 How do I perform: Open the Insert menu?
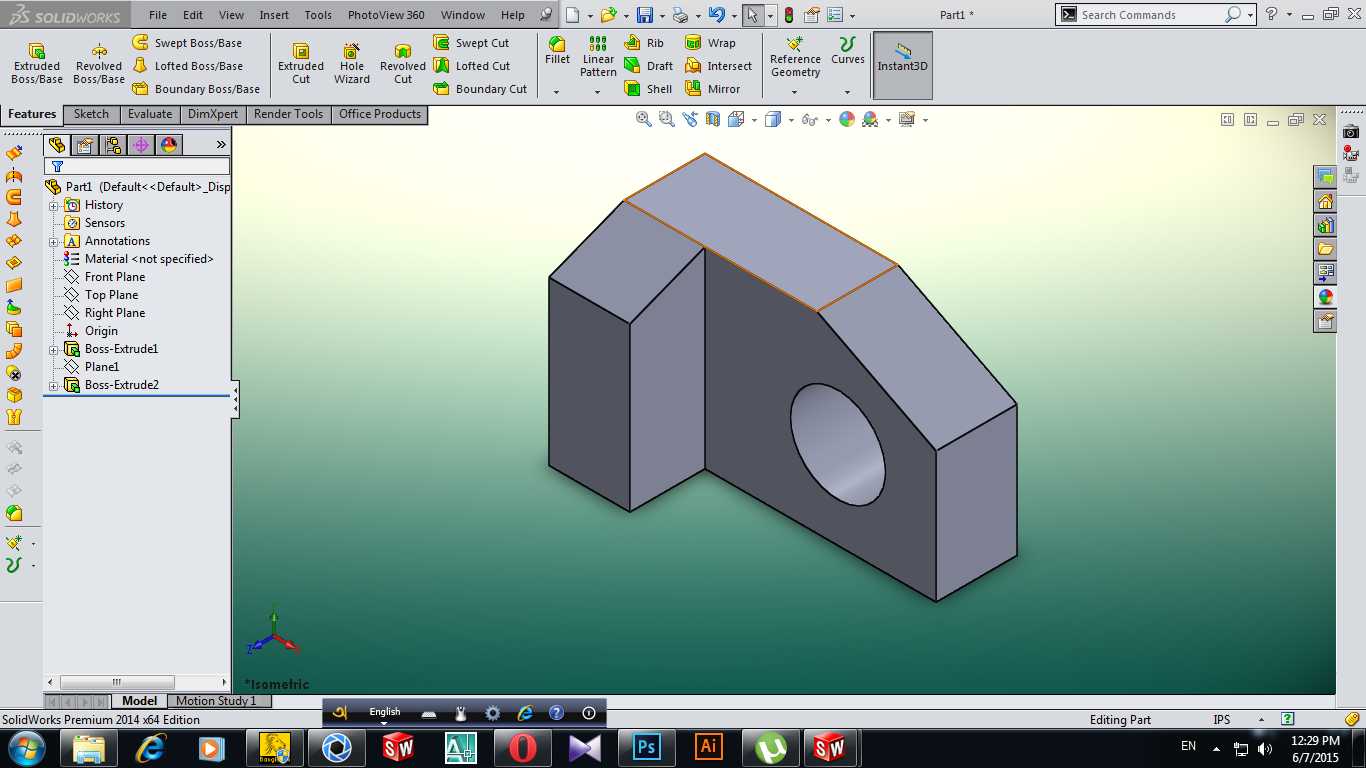(274, 15)
